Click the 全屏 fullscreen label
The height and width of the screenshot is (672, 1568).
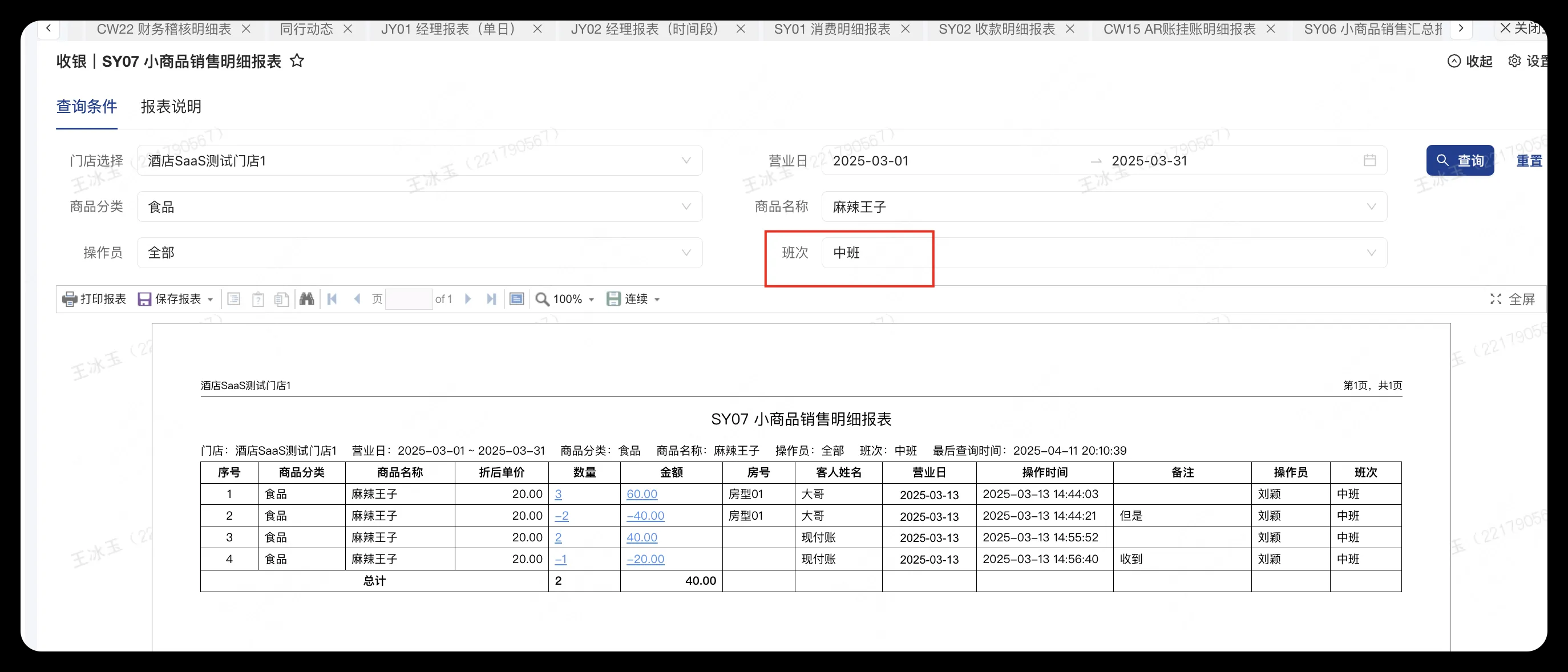pyautogui.click(x=1522, y=299)
